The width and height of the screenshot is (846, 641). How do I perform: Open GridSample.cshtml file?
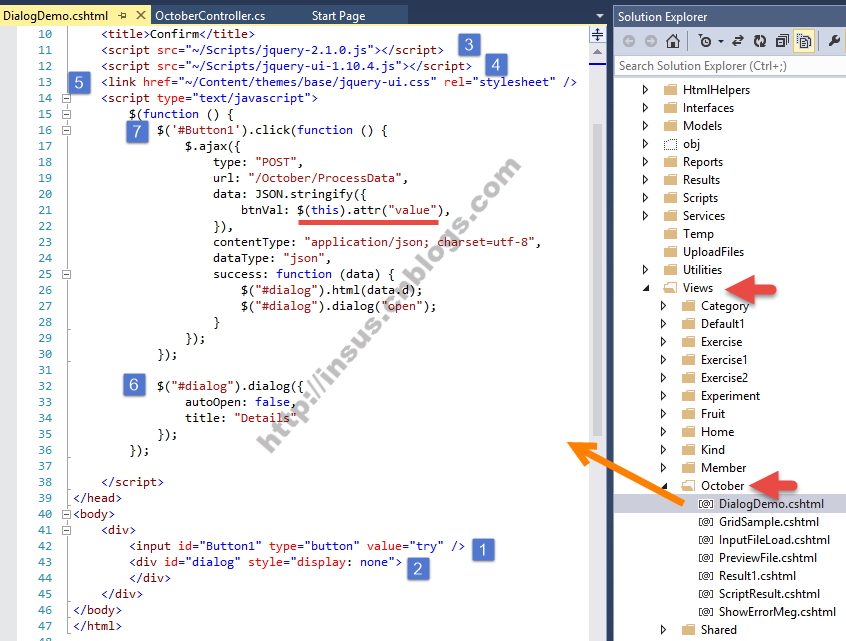pyautogui.click(x=768, y=522)
